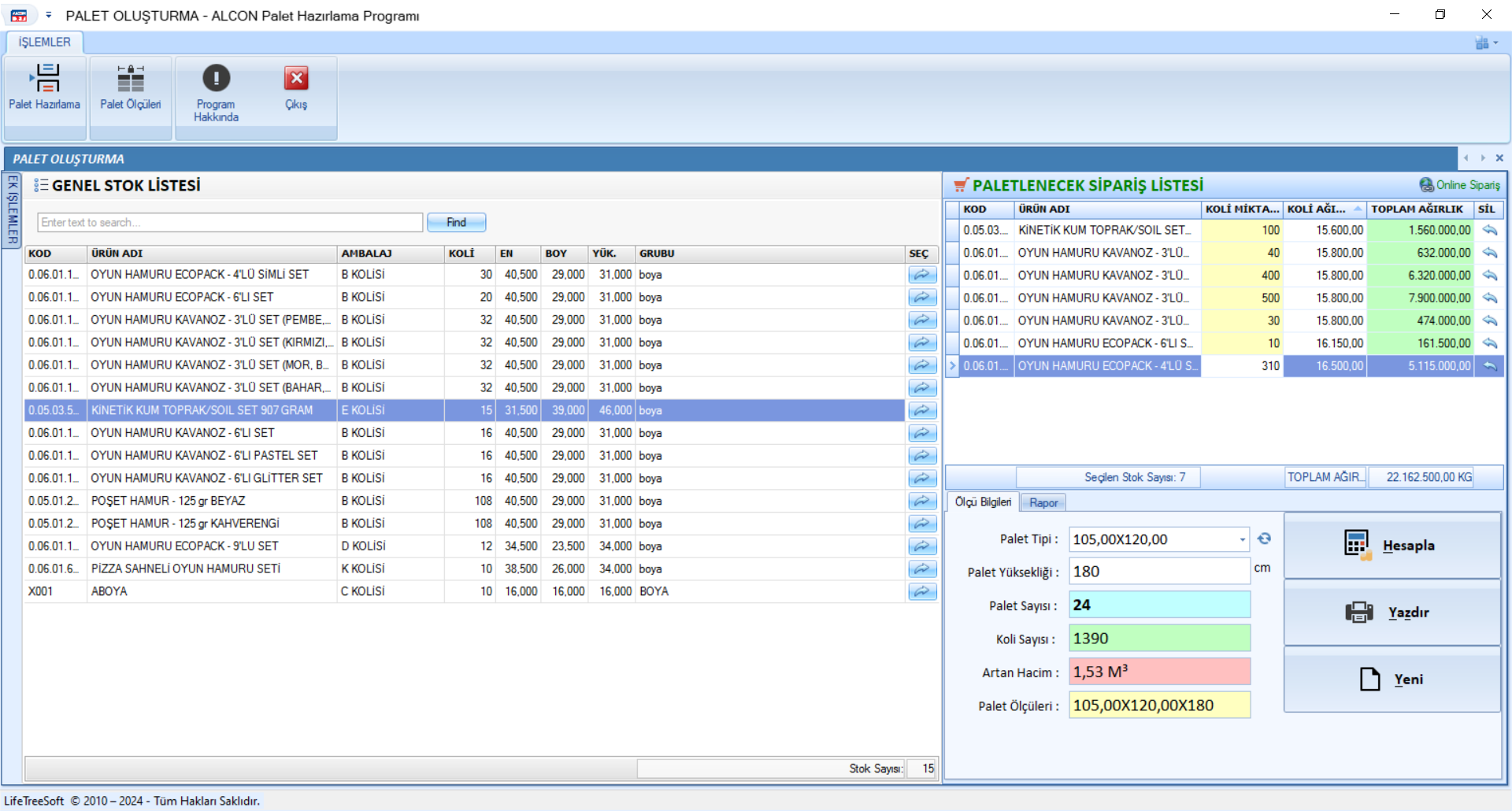1512x811 pixels.
Task: Expand the EK İŞLEMLER side panel
Action: (12, 209)
